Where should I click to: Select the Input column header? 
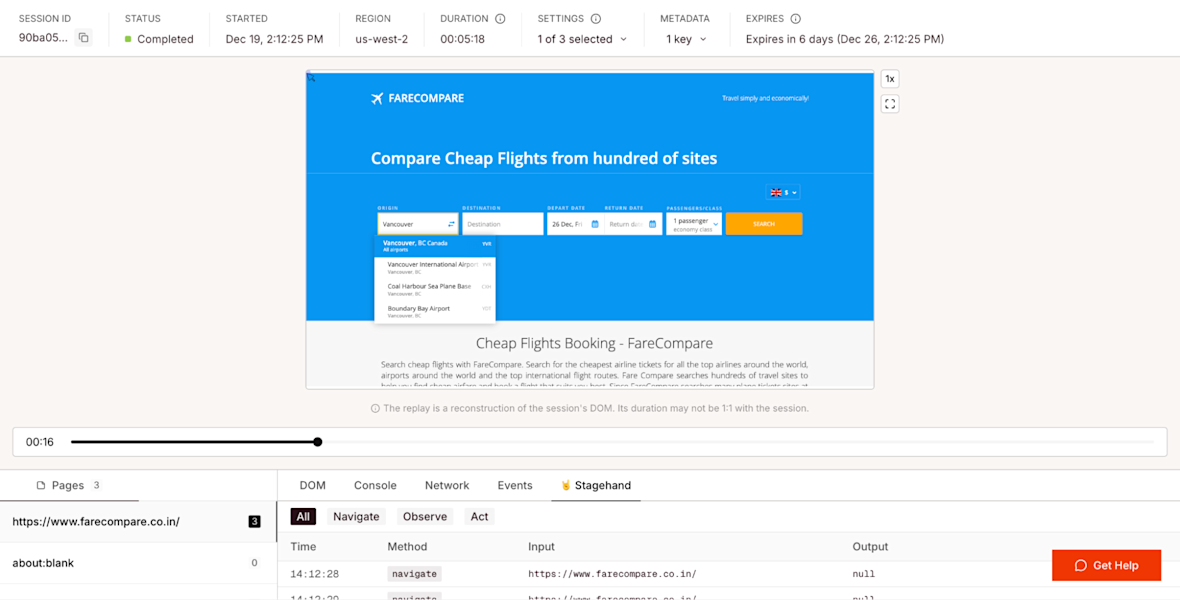coord(541,547)
